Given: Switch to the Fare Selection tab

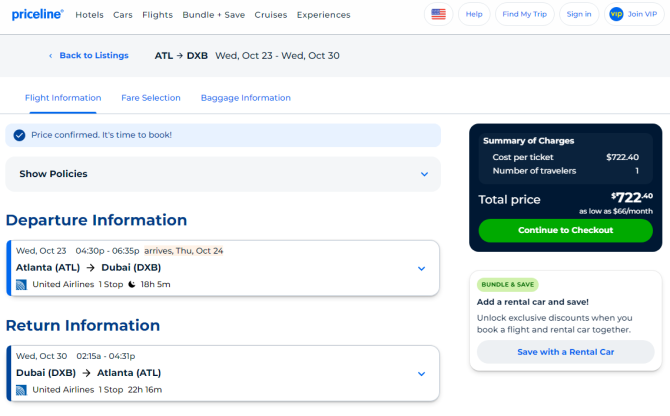Looking at the screenshot, I should (x=151, y=98).
